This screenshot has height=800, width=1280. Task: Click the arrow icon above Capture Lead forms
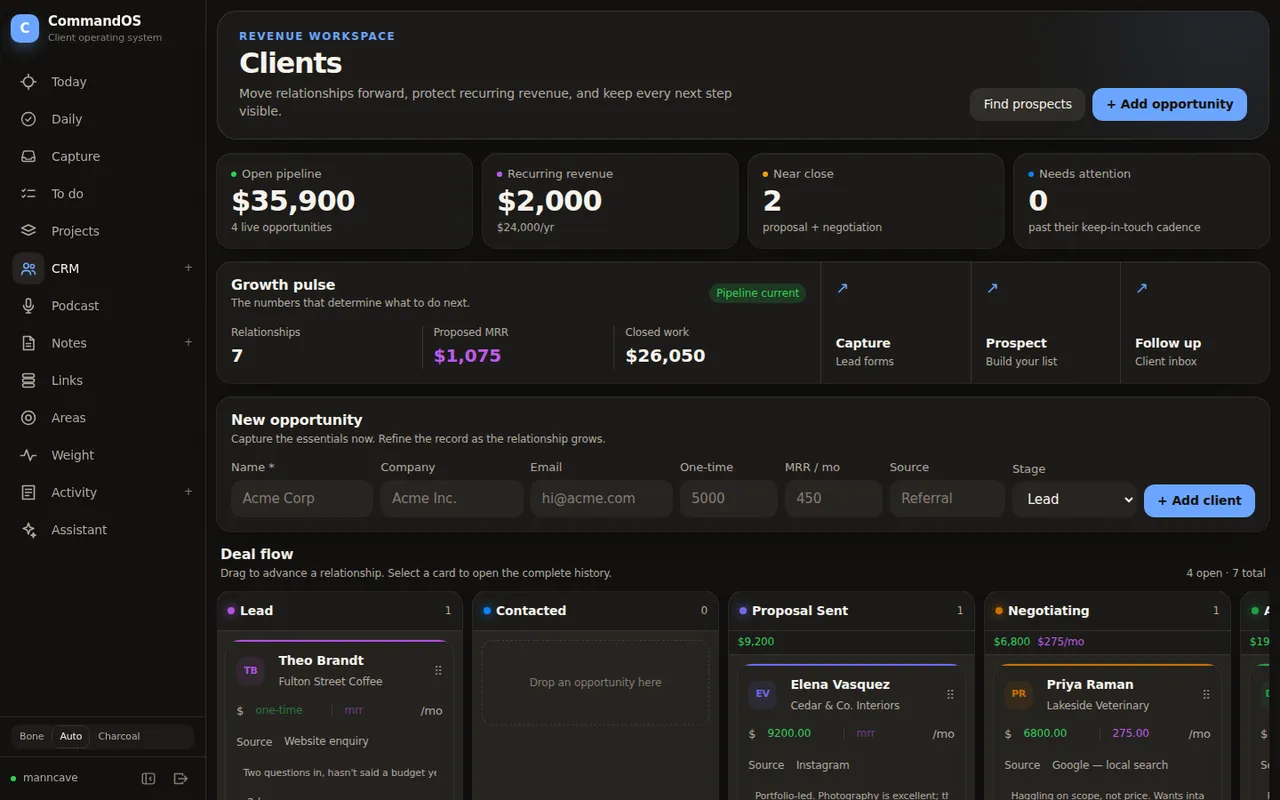(842, 288)
